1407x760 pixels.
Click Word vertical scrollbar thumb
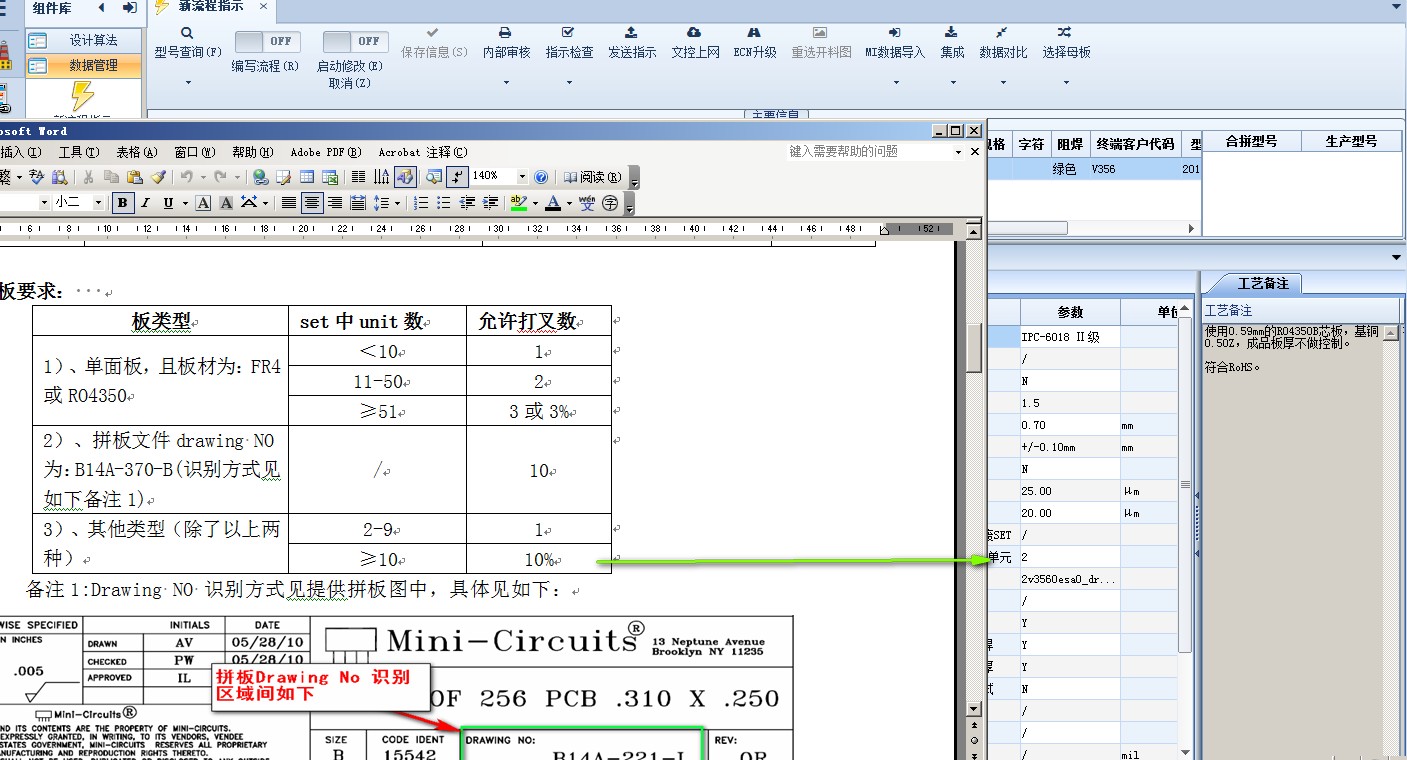pyautogui.click(x=975, y=347)
